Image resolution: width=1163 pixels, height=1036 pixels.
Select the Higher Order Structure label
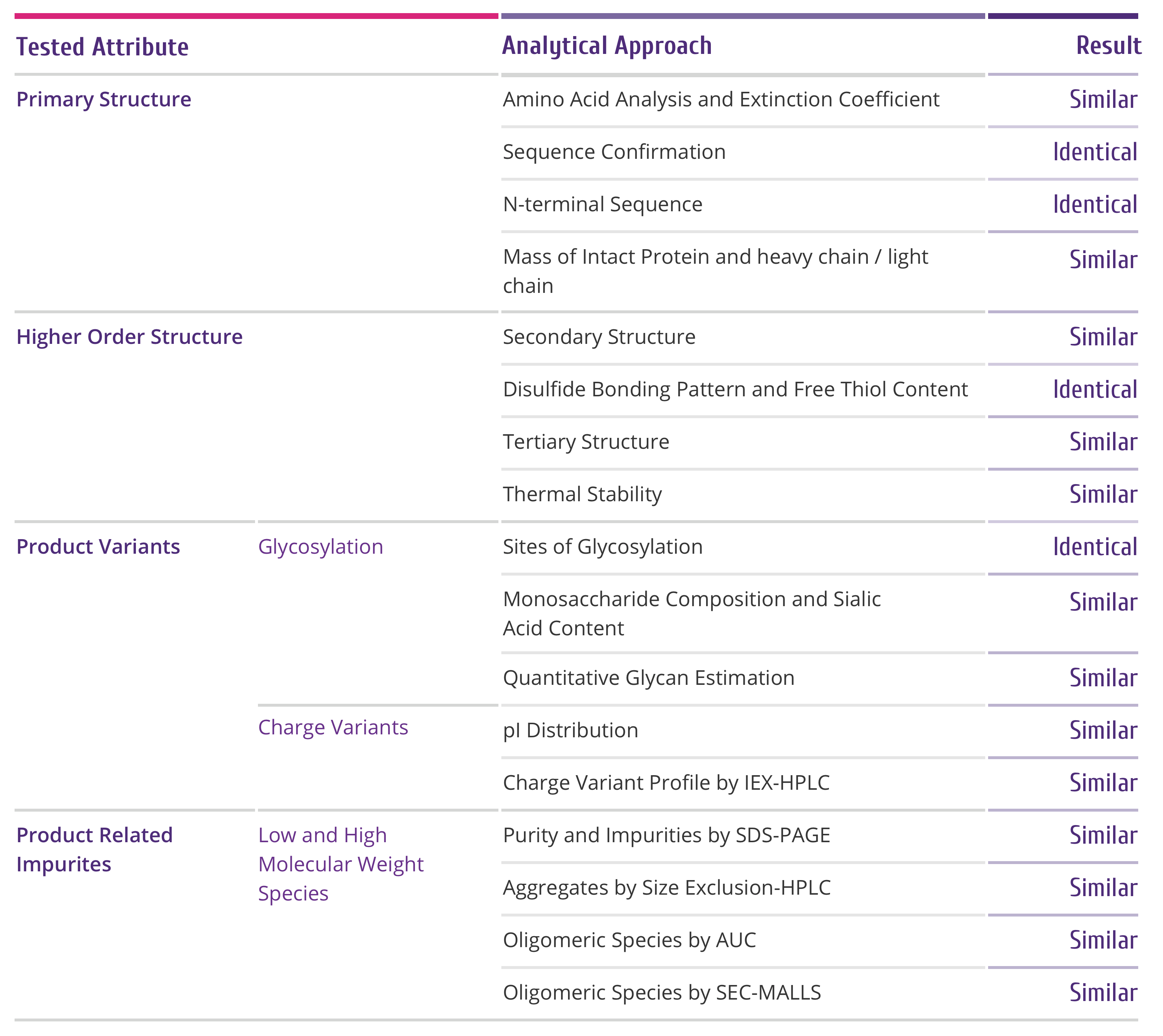pyautogui.click(x=129, y=337)
